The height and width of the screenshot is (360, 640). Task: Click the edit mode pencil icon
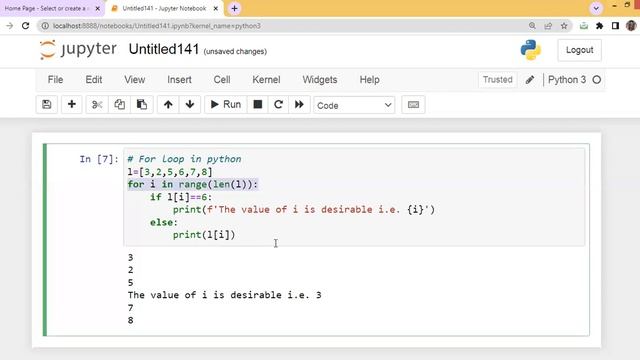530,80
